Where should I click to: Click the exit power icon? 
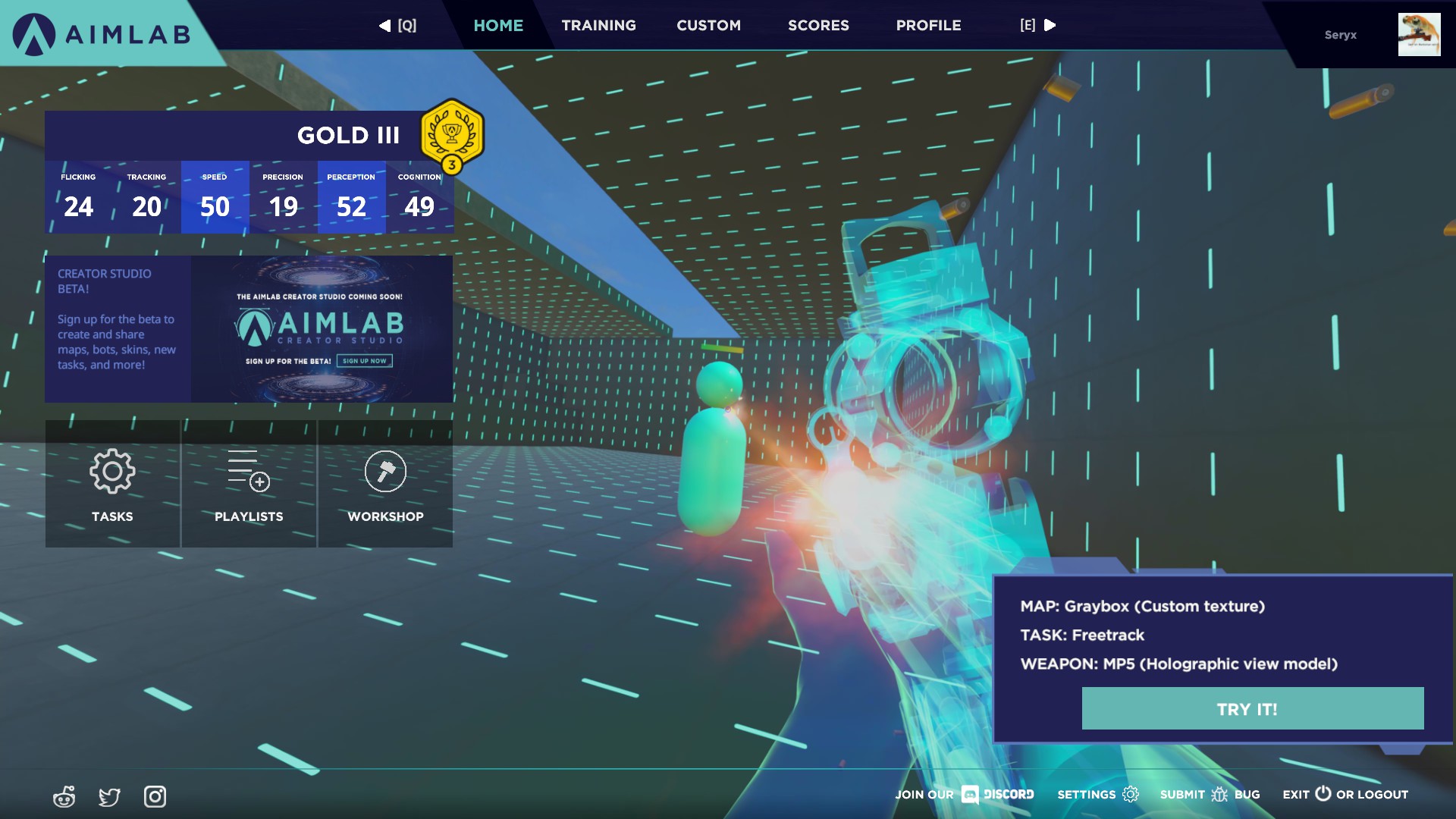coord(1323,793)
